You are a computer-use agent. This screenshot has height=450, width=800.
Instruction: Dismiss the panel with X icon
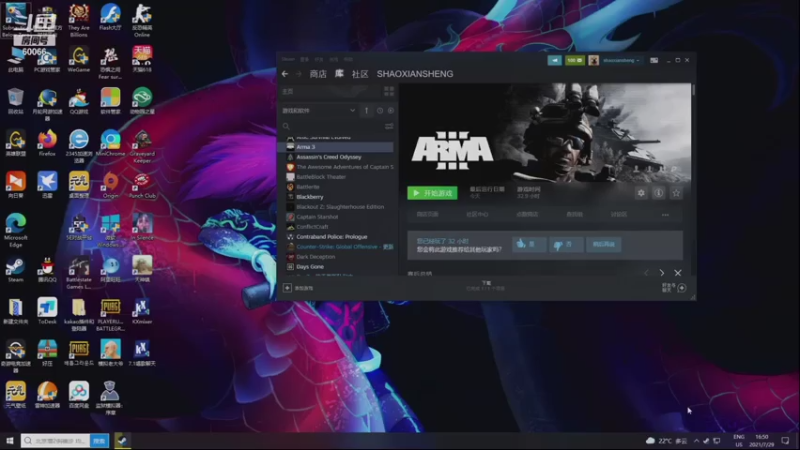678,273
